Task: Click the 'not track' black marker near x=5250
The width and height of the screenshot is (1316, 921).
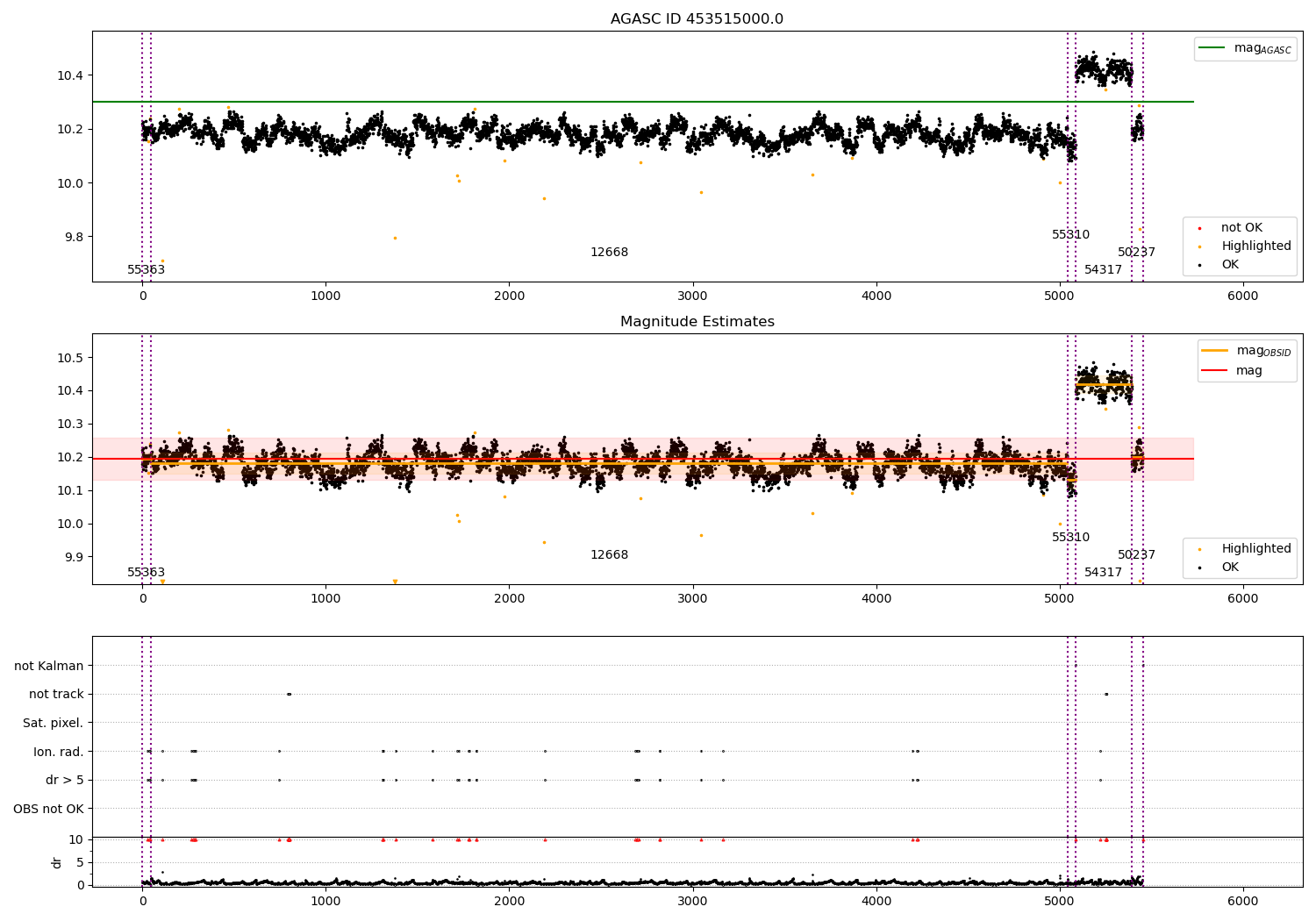Action: coord(1105,694)
